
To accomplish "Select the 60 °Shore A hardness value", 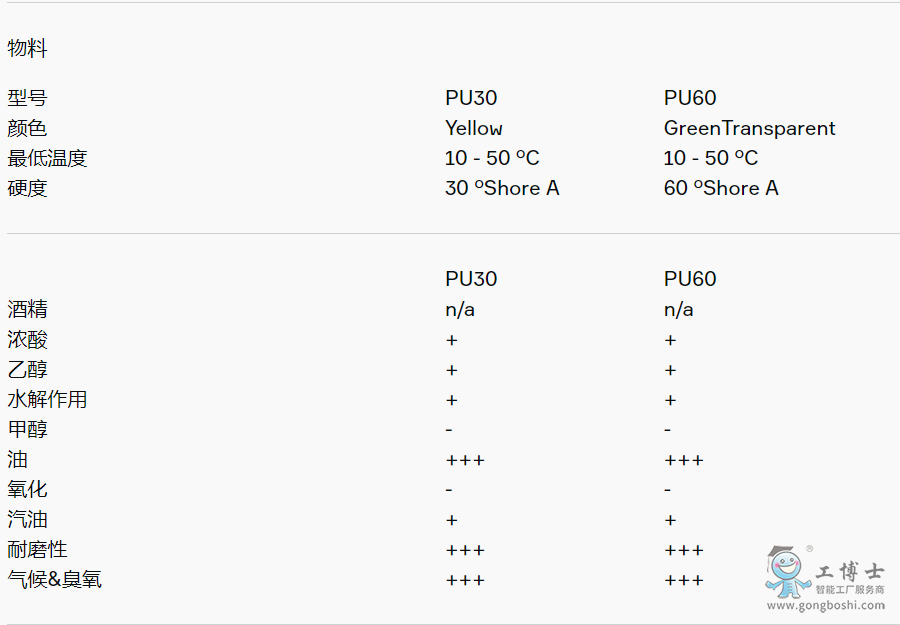I will click(721, 188).
